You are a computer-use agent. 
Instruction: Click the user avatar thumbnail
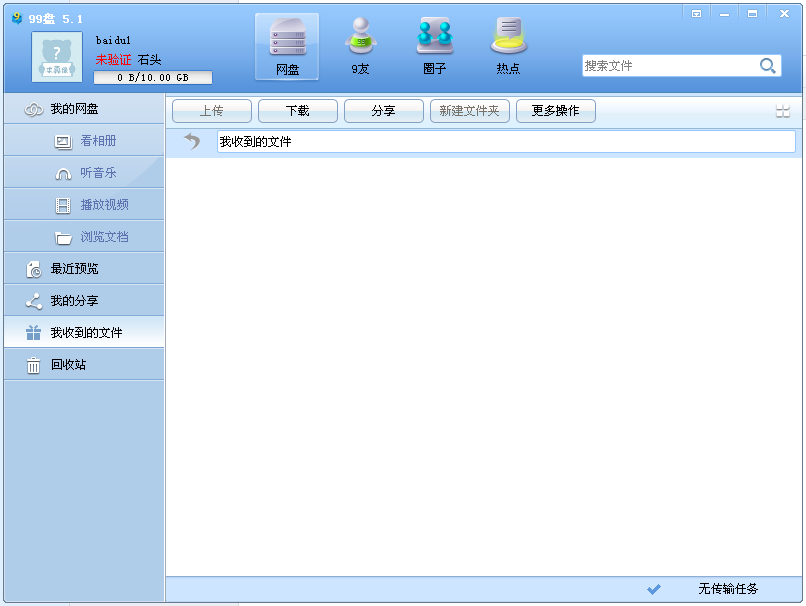click(x=57, y=57)
